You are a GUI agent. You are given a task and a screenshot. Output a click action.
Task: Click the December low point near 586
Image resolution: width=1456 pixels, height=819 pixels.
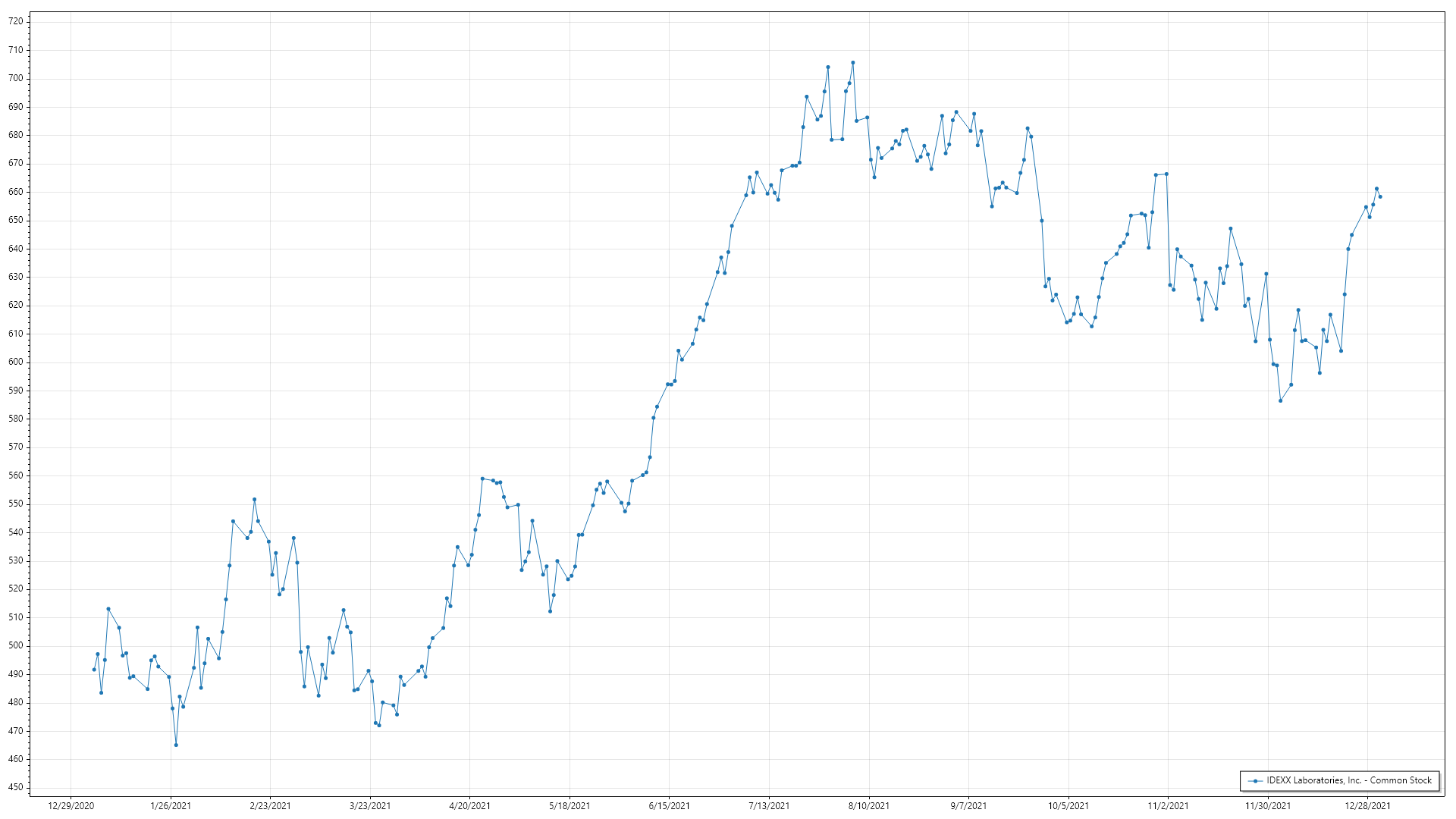click(1280, 401)
